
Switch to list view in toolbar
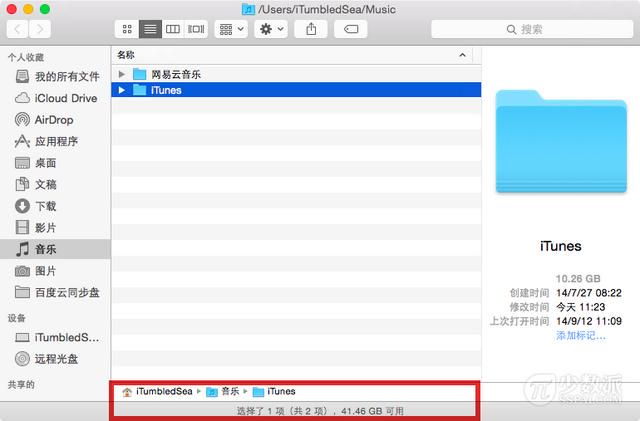150,29
